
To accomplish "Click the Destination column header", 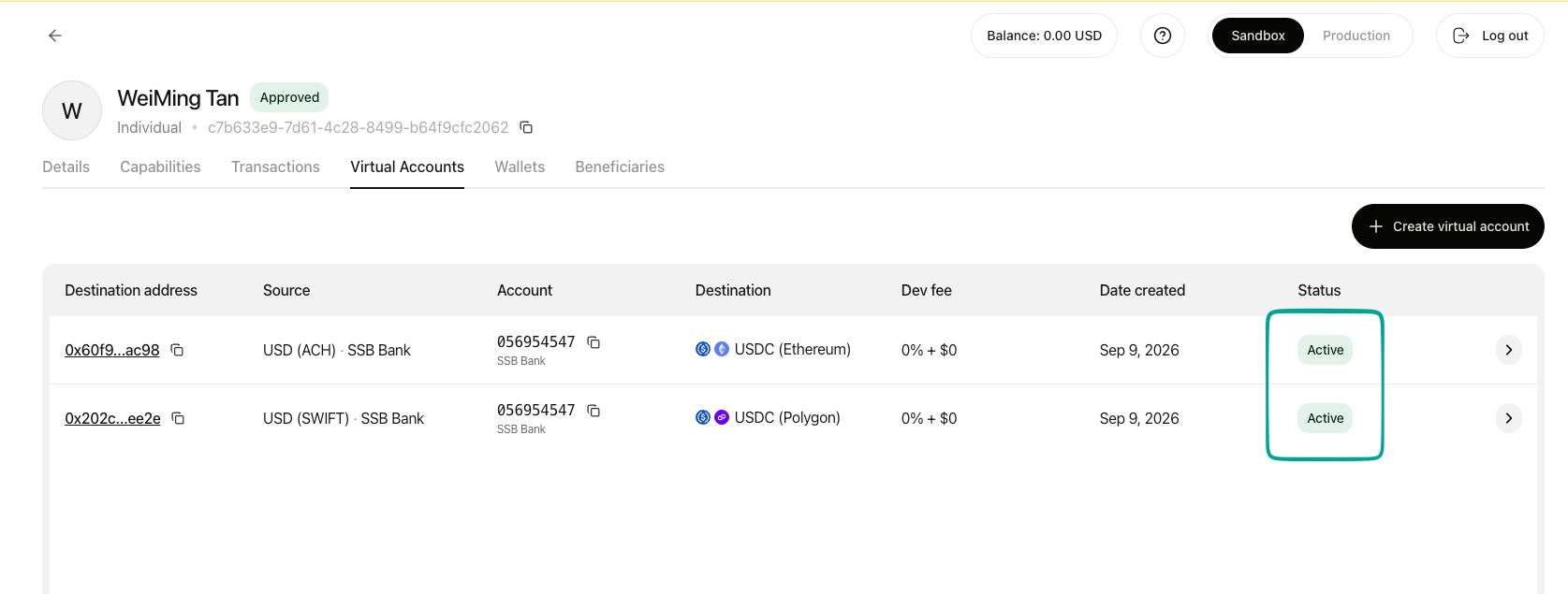I will point(733,290).
